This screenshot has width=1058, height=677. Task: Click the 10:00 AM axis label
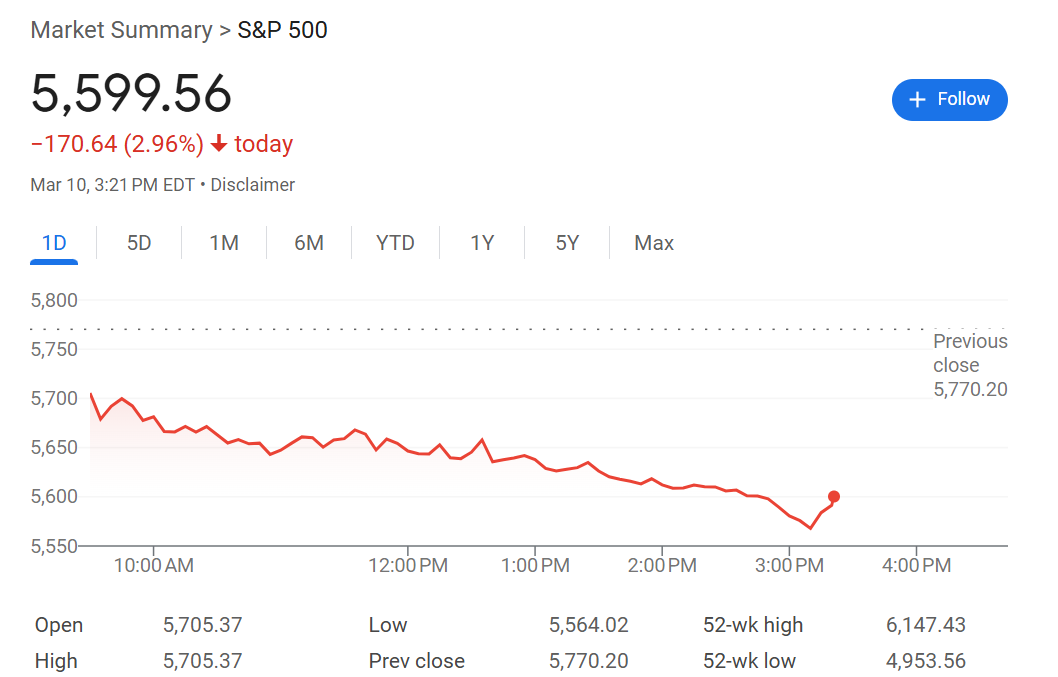154,565
